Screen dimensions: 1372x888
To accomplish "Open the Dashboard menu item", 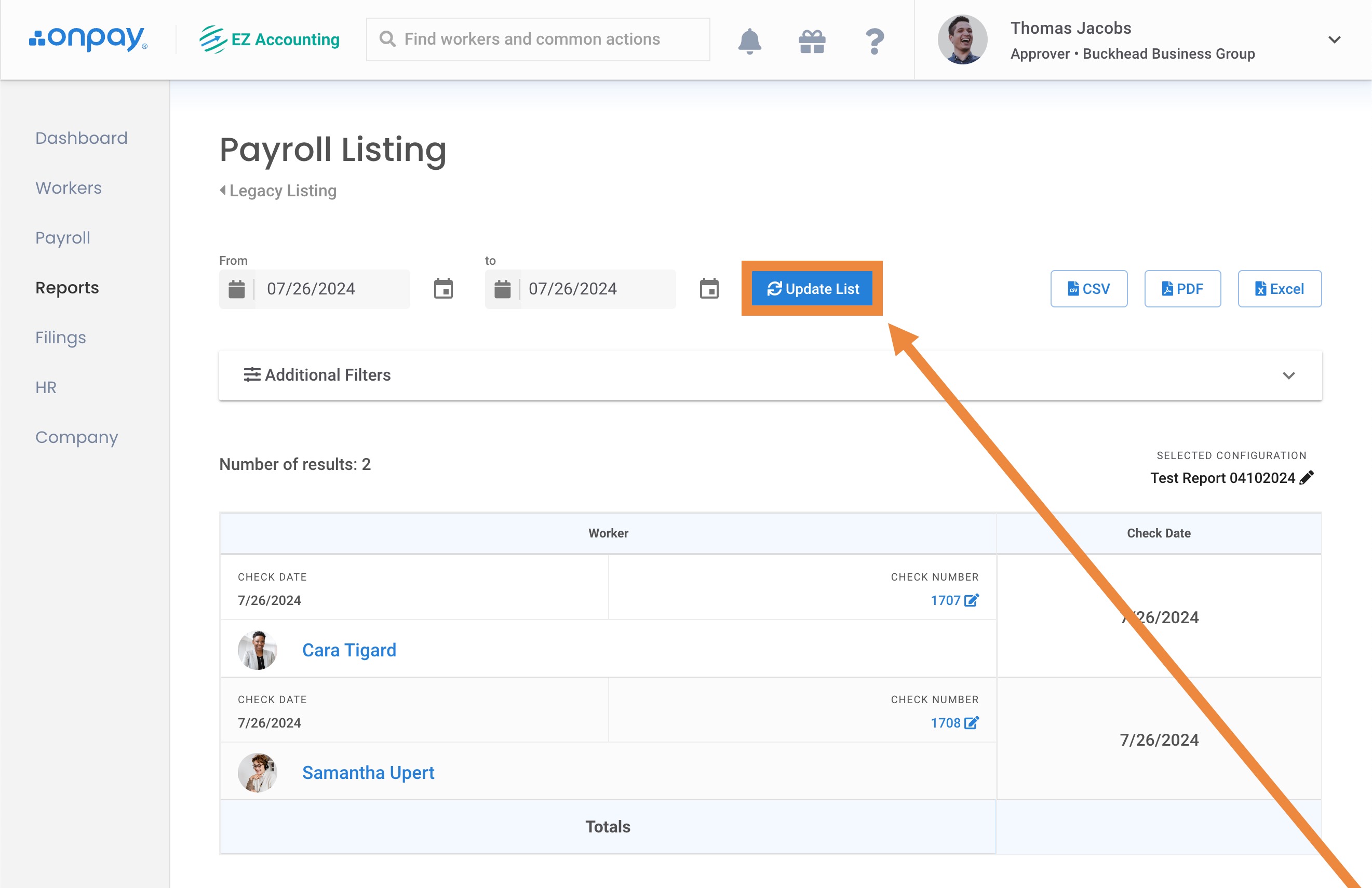I will point(82,138).
